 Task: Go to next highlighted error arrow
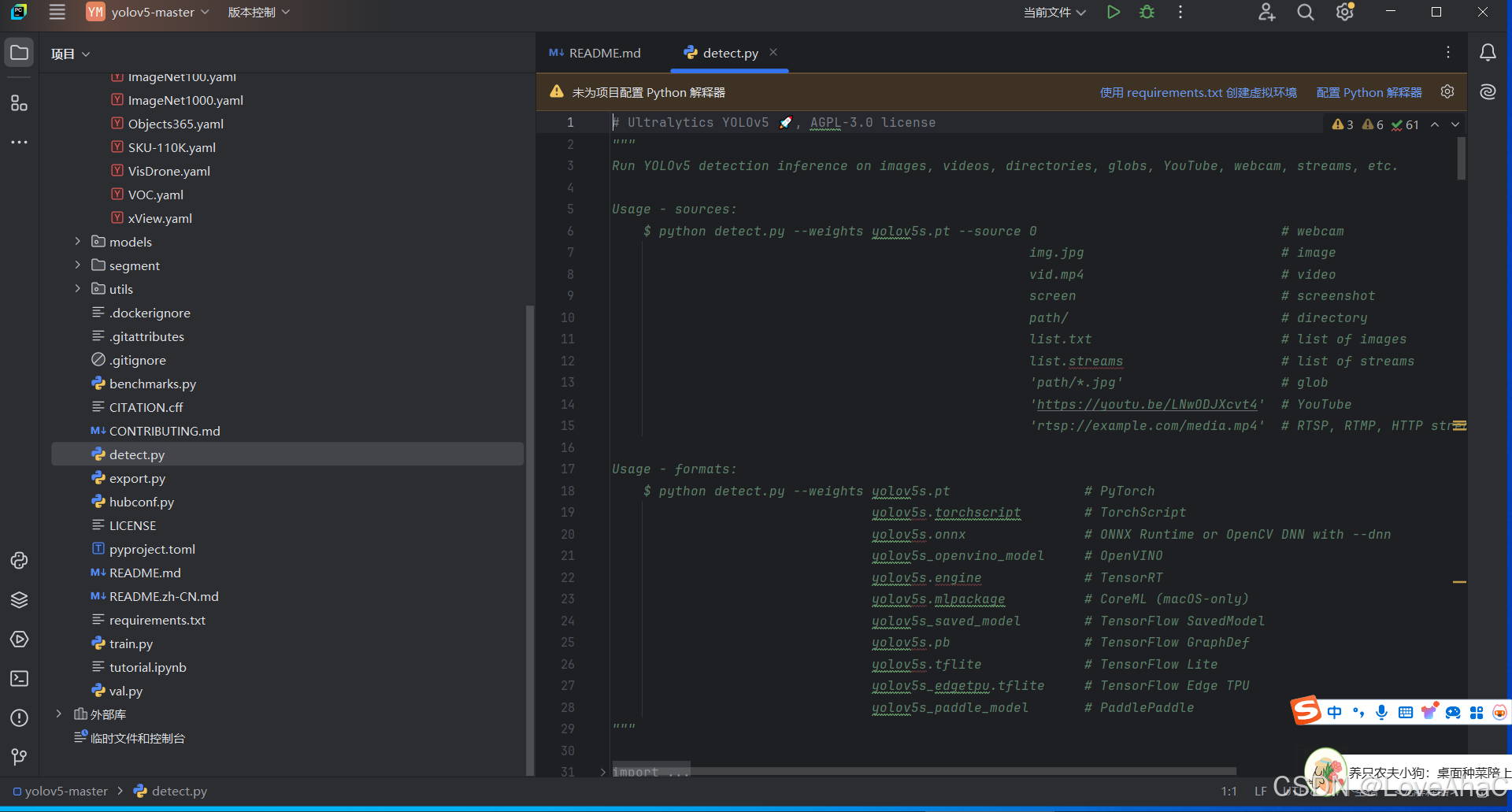pyautogui.click(x=1455, y=124)
